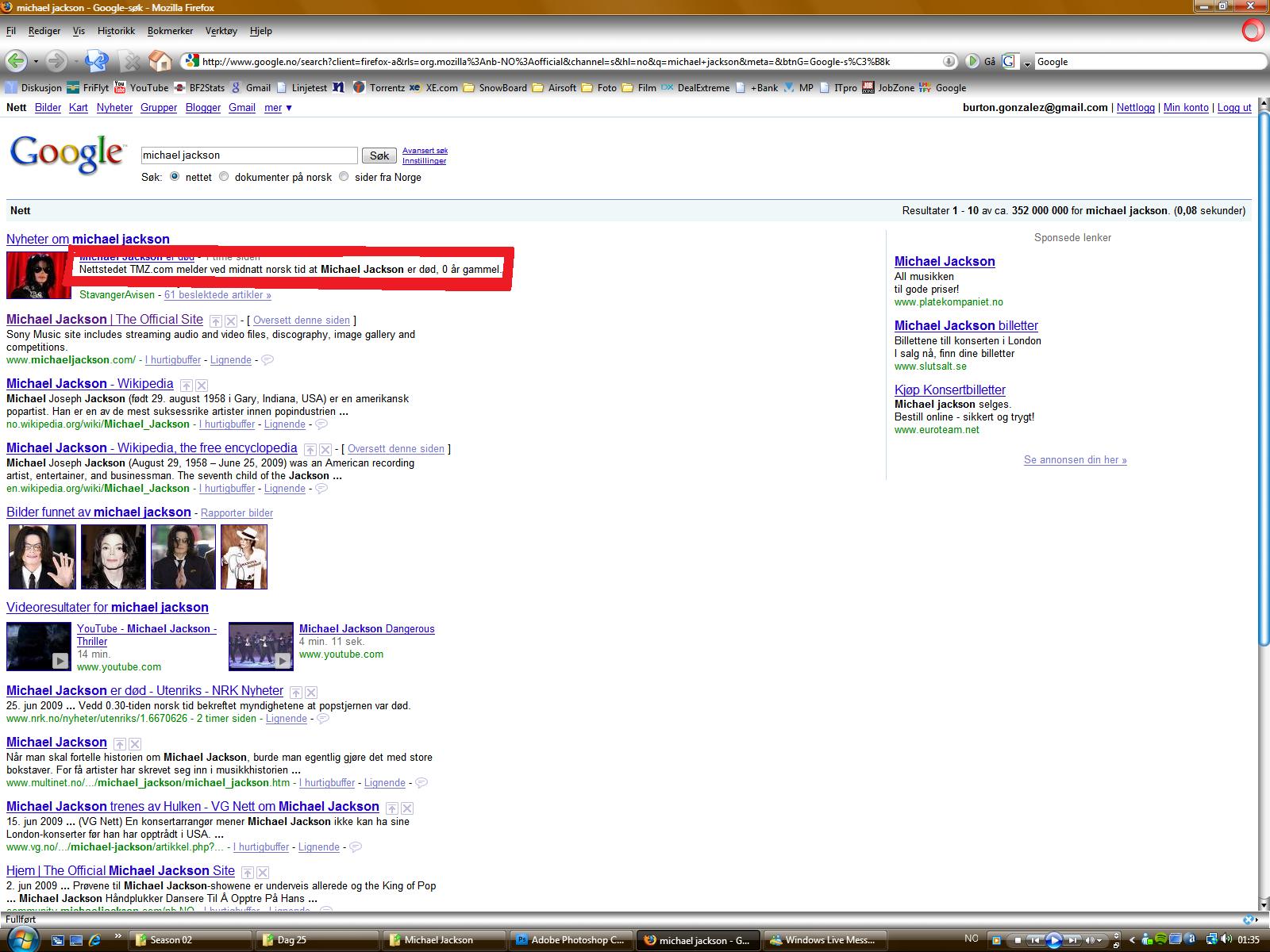This screenshot has width=1270, height=952.
Task: Open the JobZone bookmark
Action: 888,87
